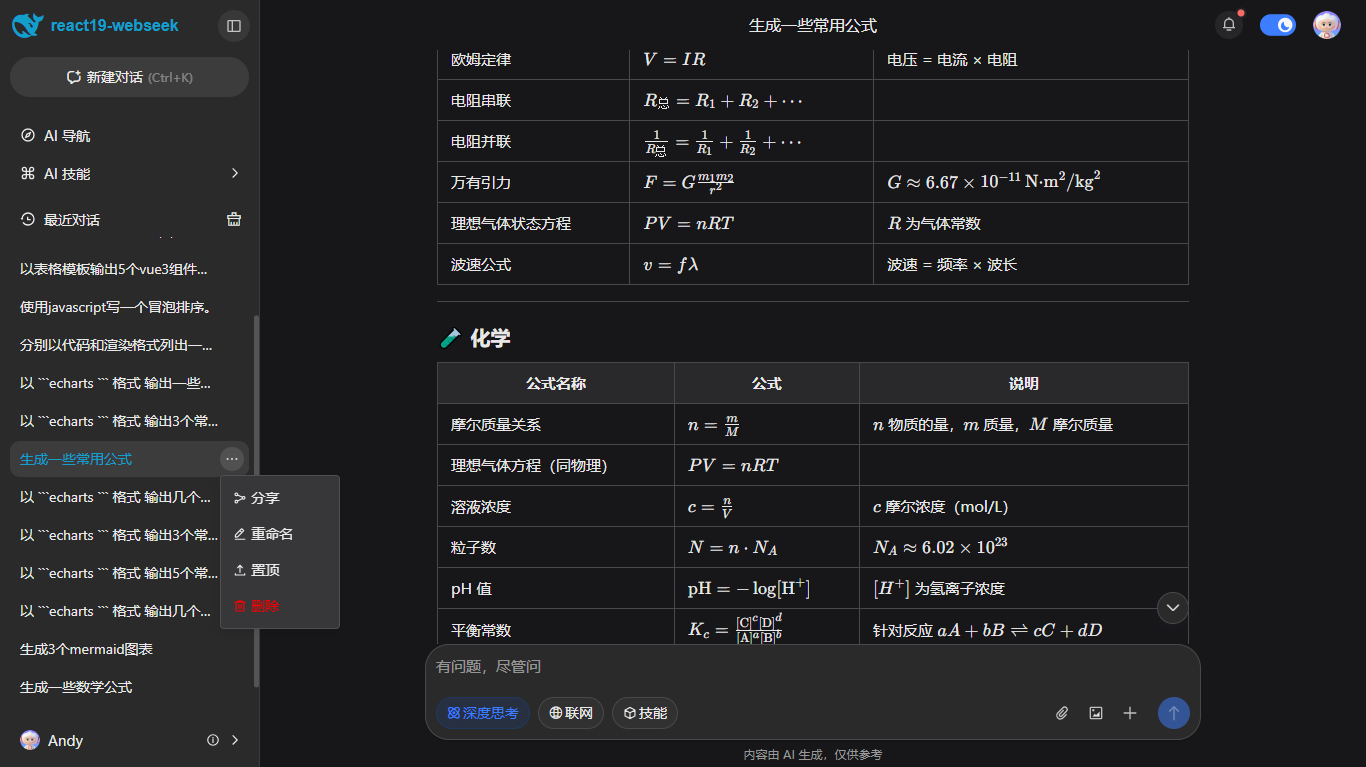
Task: Expand the AI 技能 submenu chevron
Action: tap(235, 174)
